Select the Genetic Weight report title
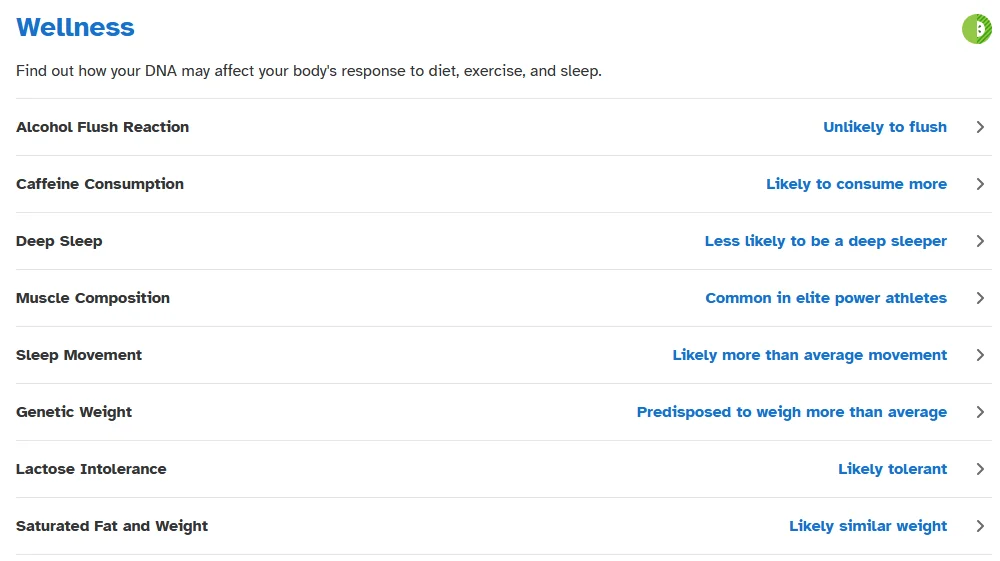This screenshot has height=561, width=1000. (74, 412)
